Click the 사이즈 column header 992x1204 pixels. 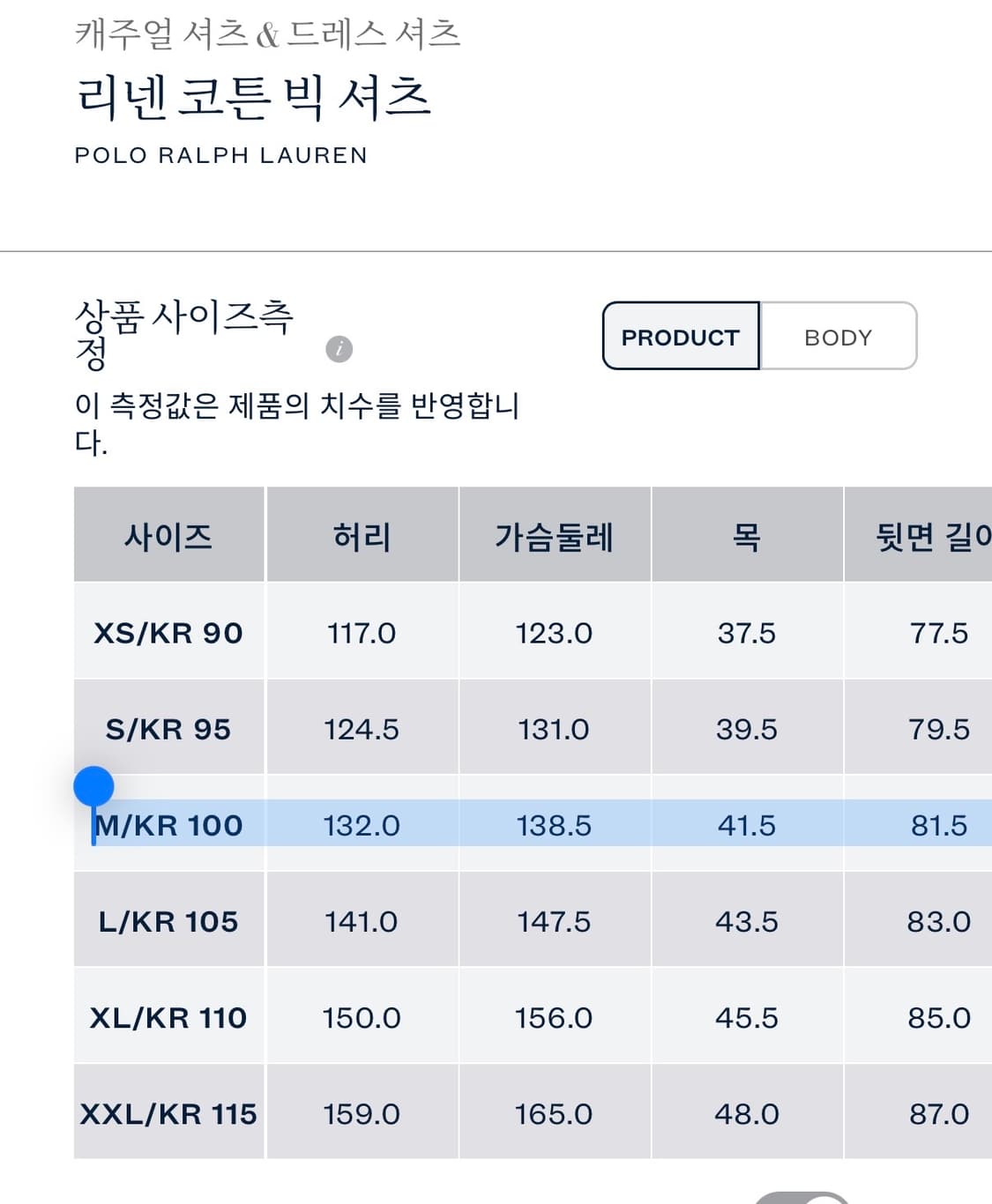(x=168, y=536)
